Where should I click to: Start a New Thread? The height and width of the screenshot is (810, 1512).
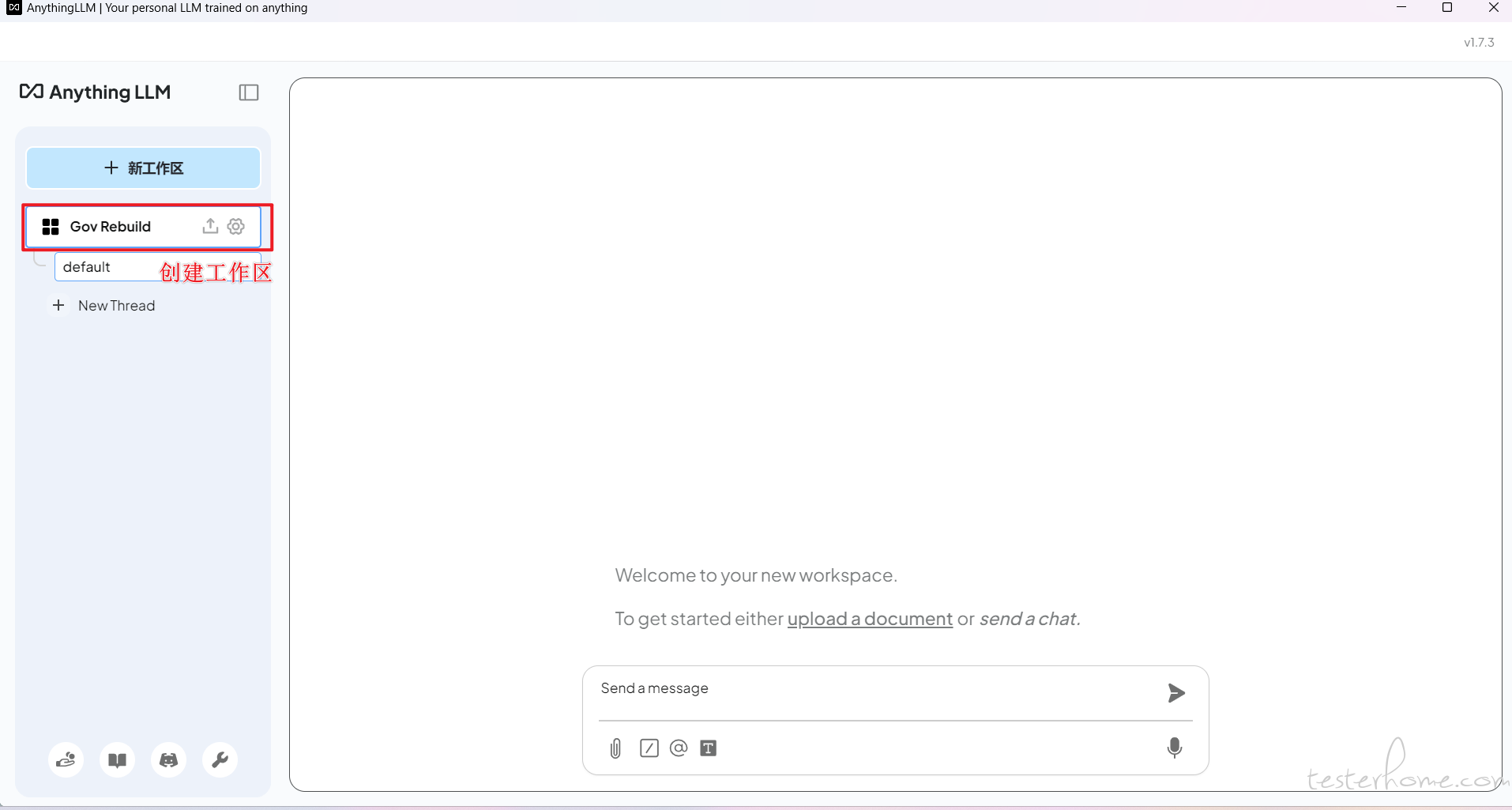click(x=116, y=306)
